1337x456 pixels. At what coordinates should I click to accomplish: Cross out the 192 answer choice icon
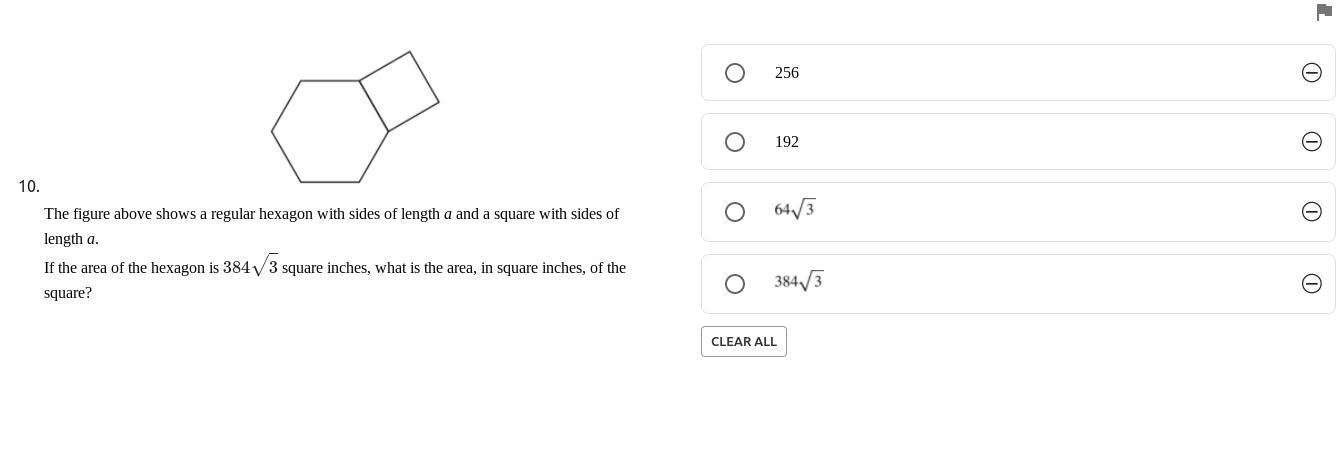pyautogui.click(x=1311, y=141)
